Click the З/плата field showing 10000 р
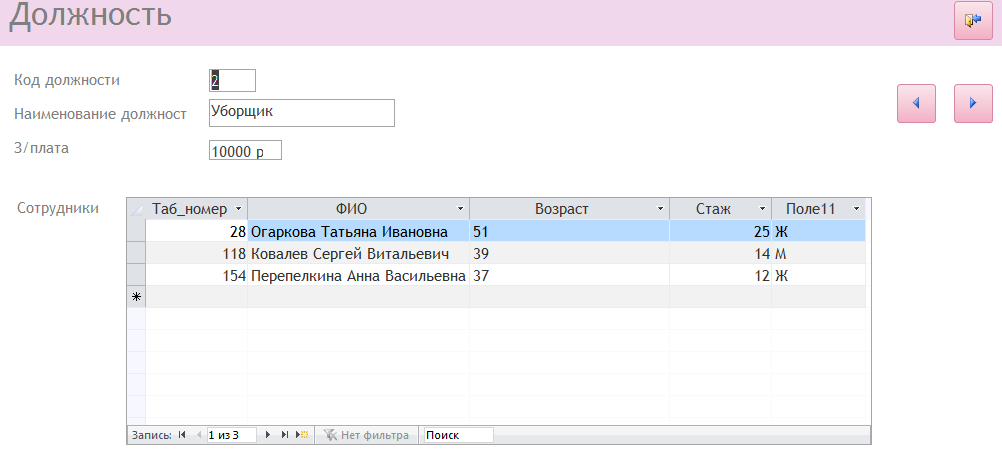Image resolution: width=1002 pixels, height=455 pixels. click(245, 151)
